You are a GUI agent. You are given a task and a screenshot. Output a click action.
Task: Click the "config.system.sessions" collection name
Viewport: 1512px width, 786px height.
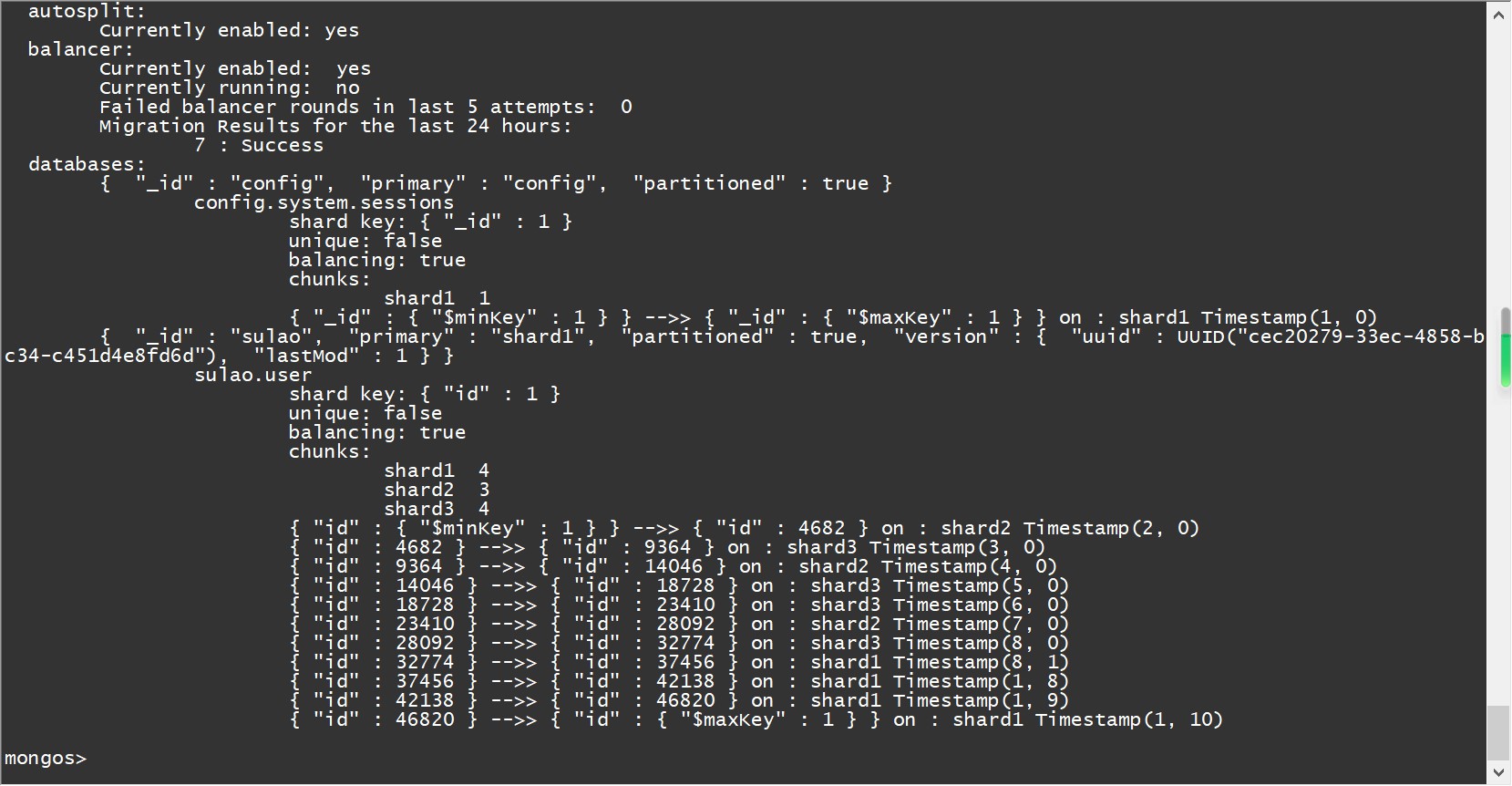coord(324,202)
